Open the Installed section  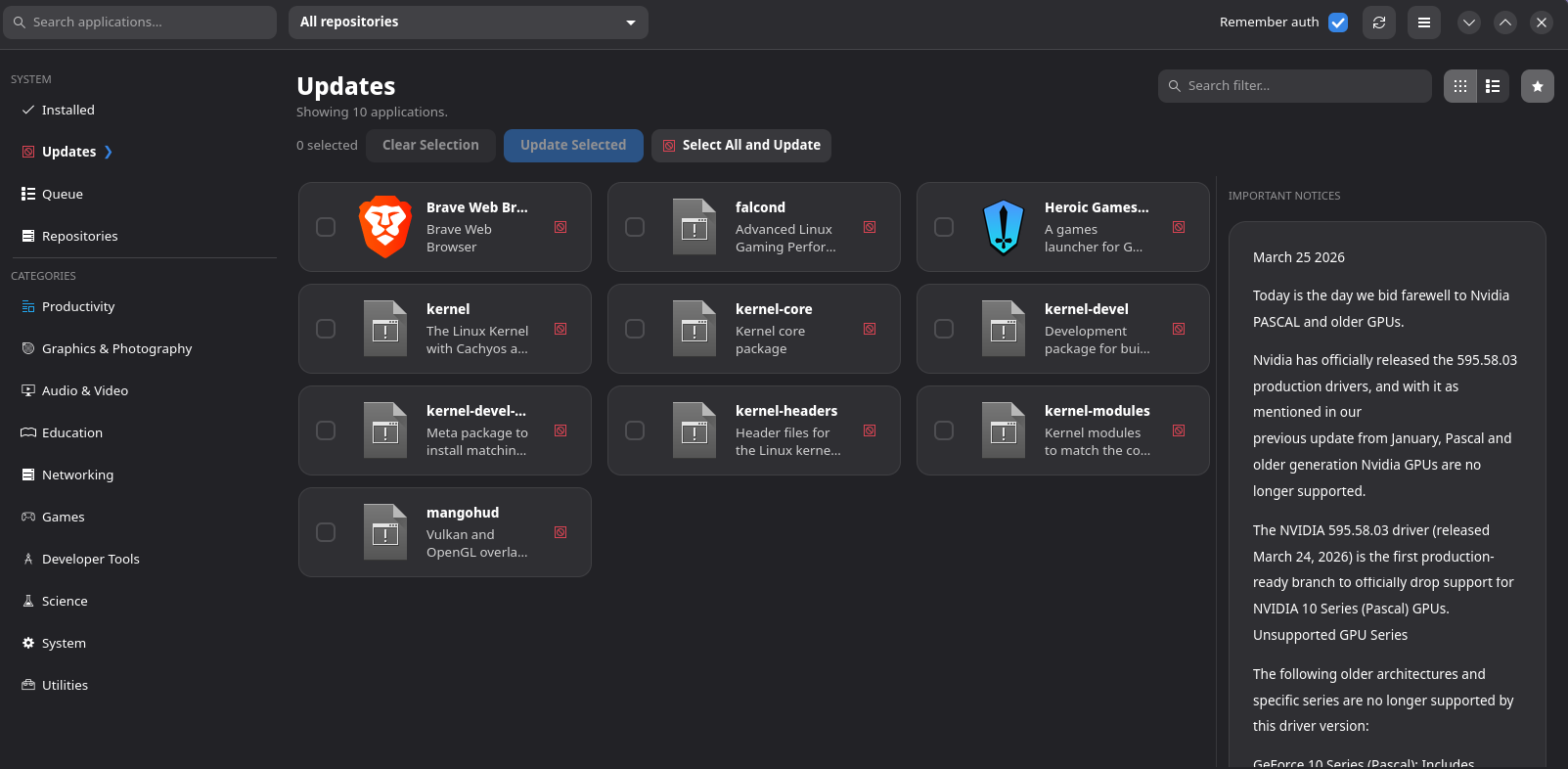pos(68,110)
